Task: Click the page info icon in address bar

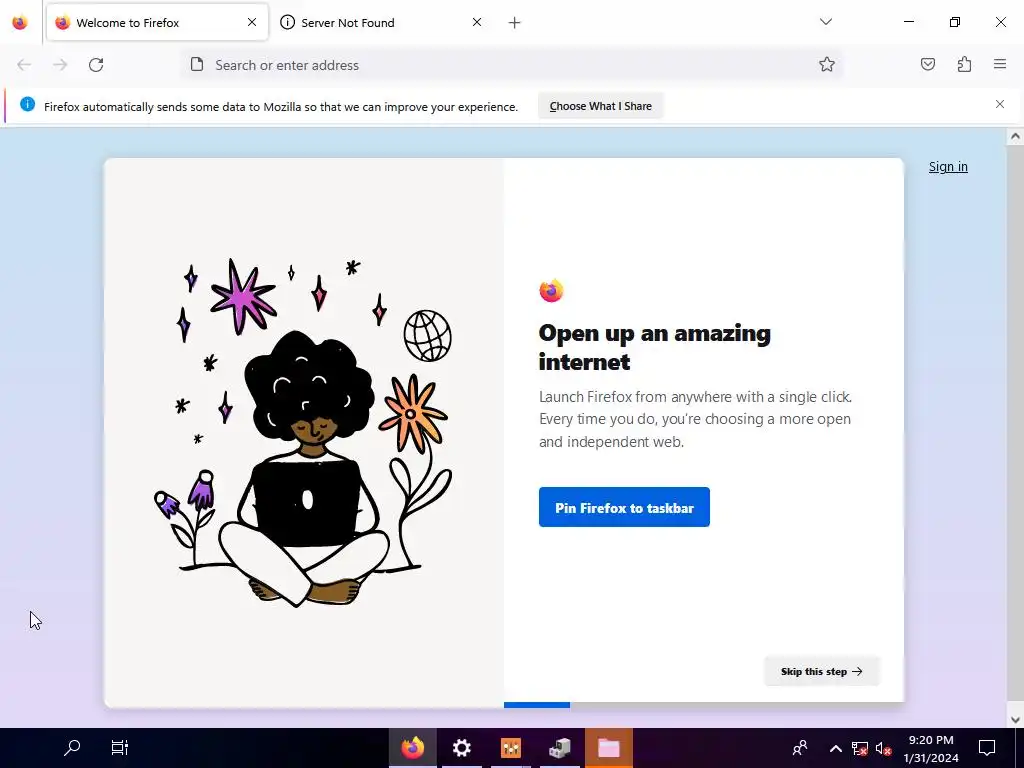Action: click(197, 65)
